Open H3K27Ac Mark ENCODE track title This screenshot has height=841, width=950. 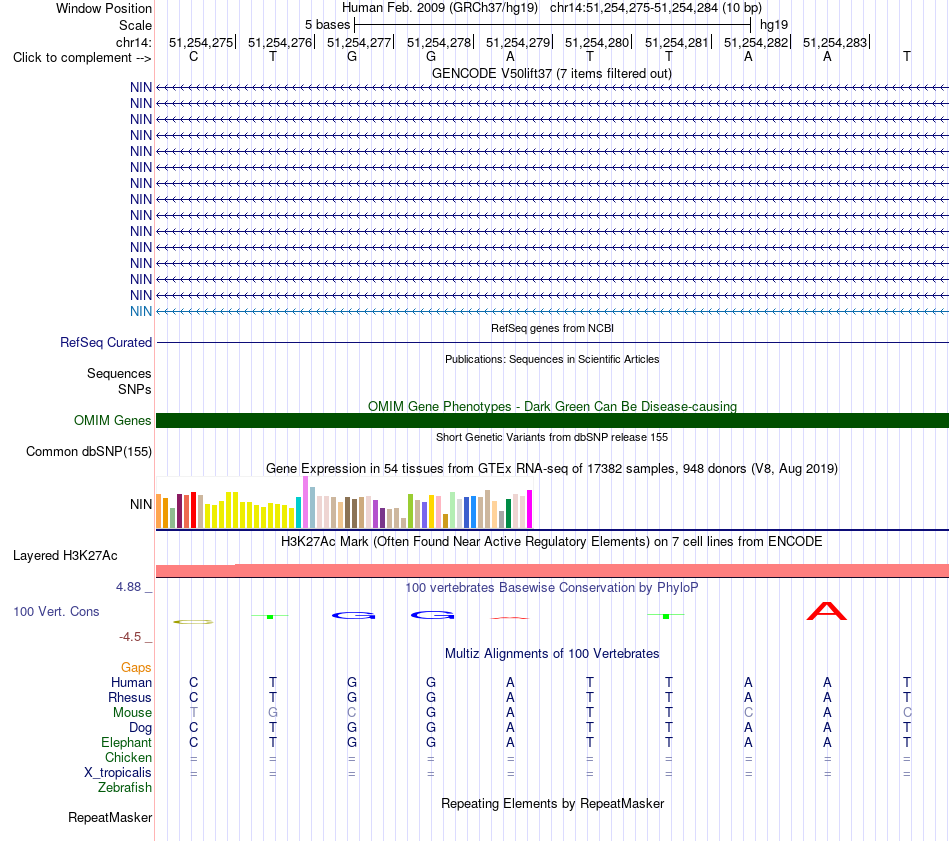(552, 542)
